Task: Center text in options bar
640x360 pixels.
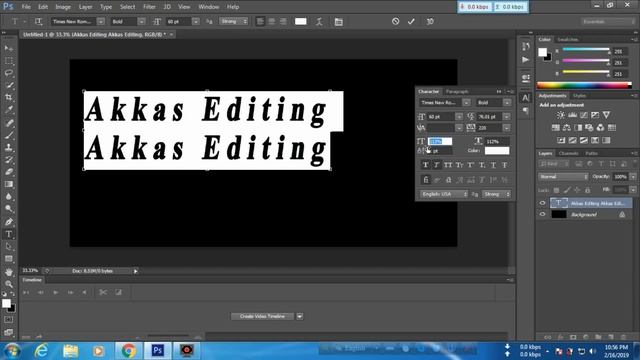Action: point(271,21)
